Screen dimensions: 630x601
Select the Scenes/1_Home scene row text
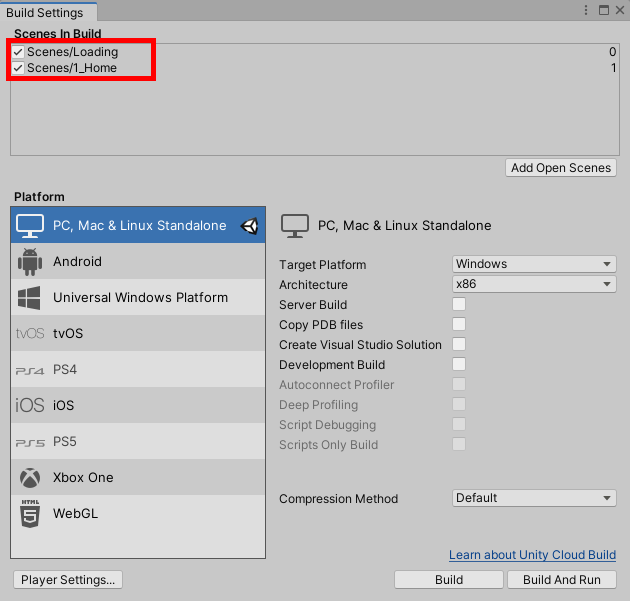click(x=72, y=68)
